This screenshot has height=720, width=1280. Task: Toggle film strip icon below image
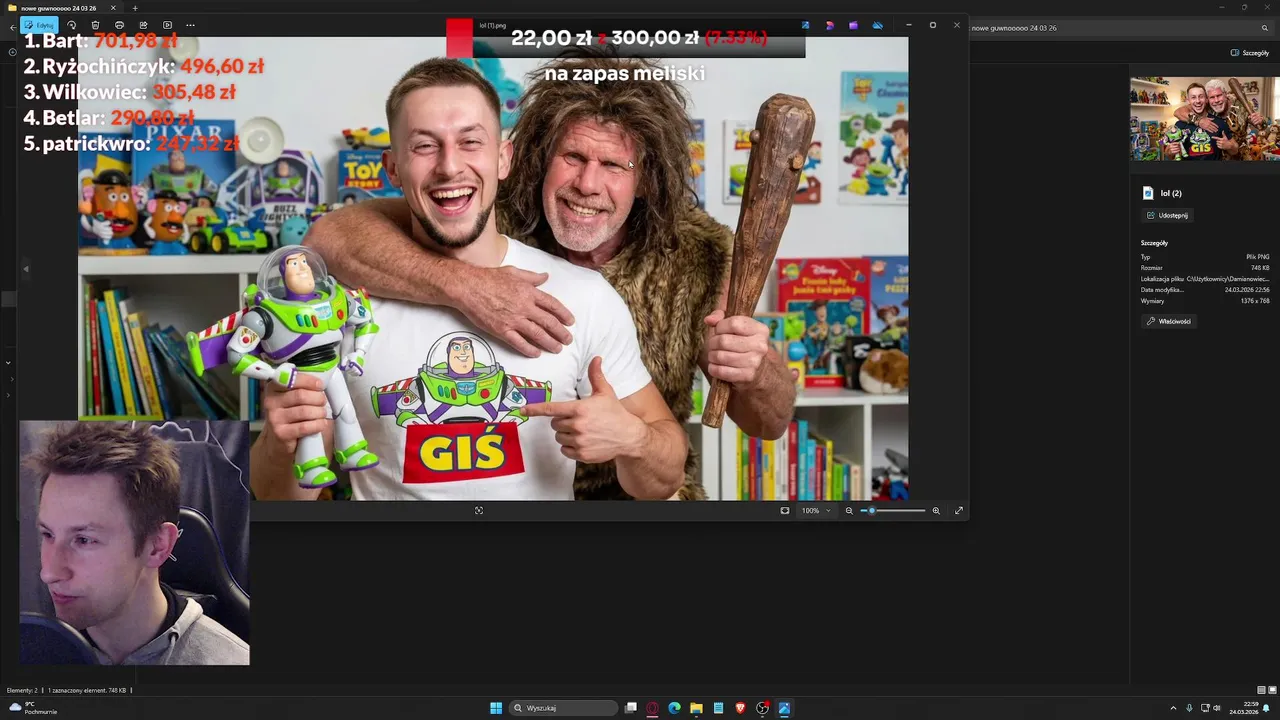479,510
